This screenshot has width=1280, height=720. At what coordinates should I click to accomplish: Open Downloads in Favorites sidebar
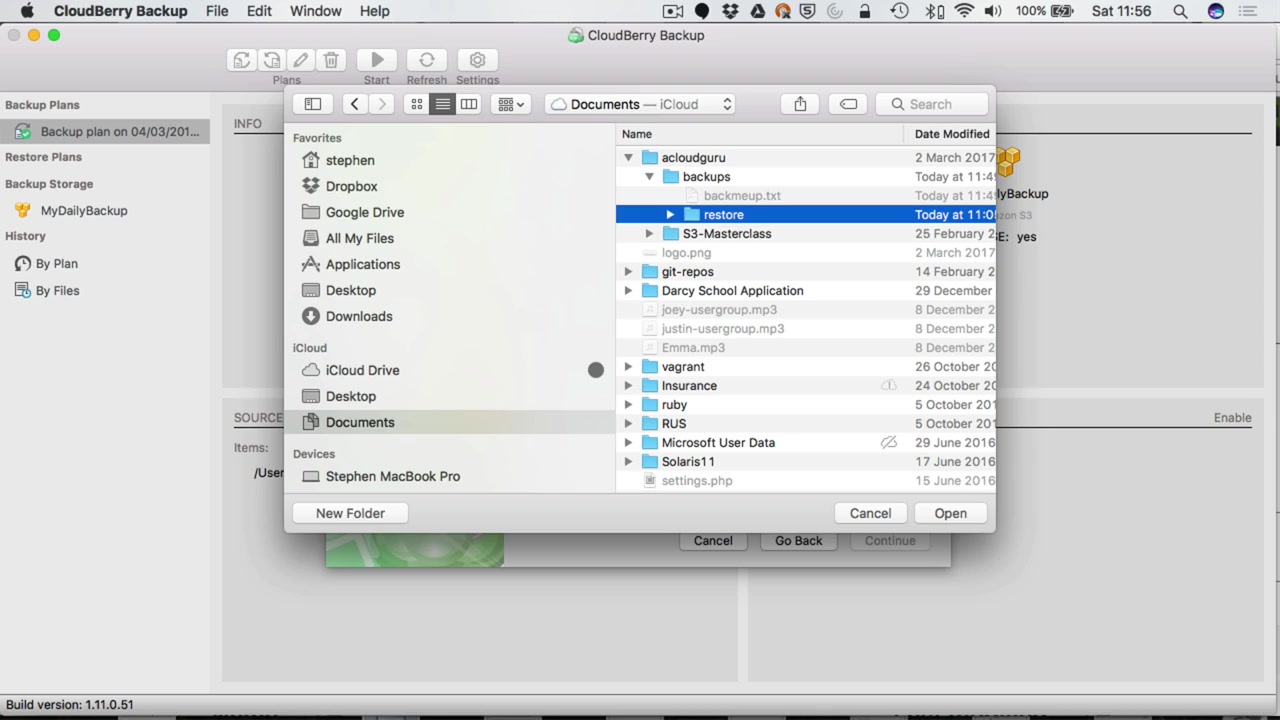pos(359,316)
